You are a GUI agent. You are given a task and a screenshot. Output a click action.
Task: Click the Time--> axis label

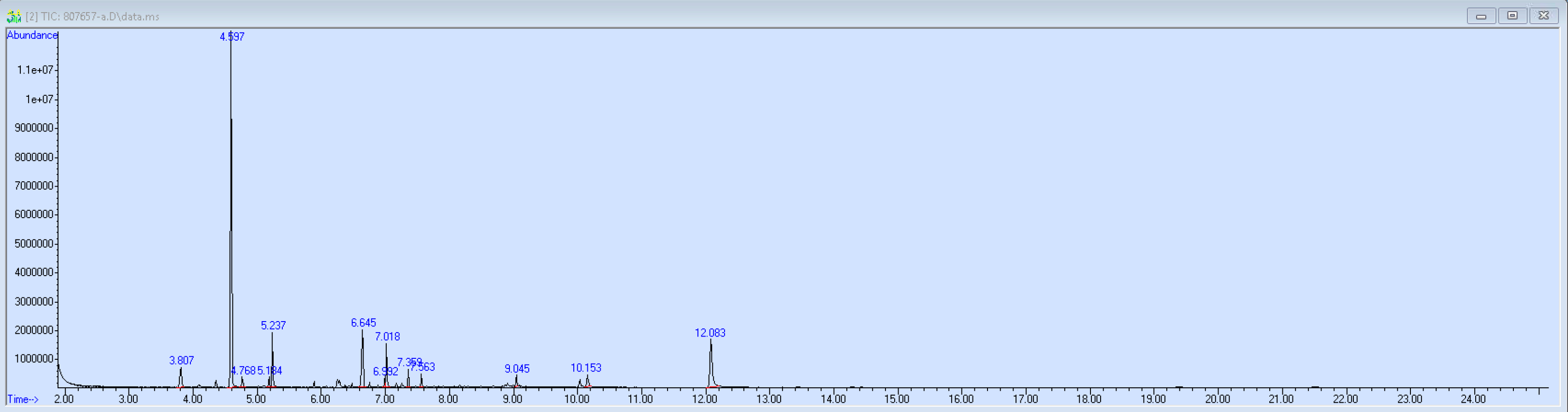pyautogui.click(x=23, y=399)
